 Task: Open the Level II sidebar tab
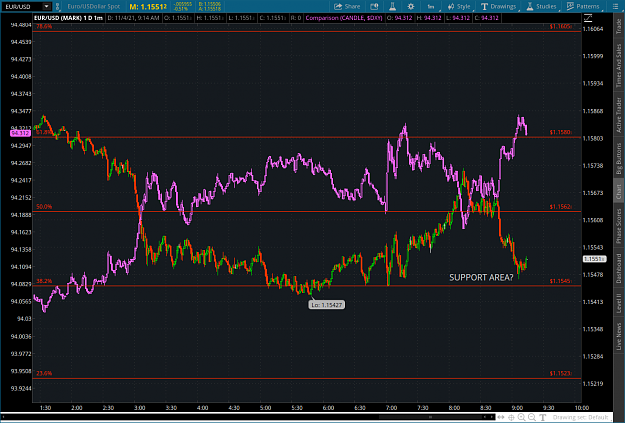(x=619, y=303)
